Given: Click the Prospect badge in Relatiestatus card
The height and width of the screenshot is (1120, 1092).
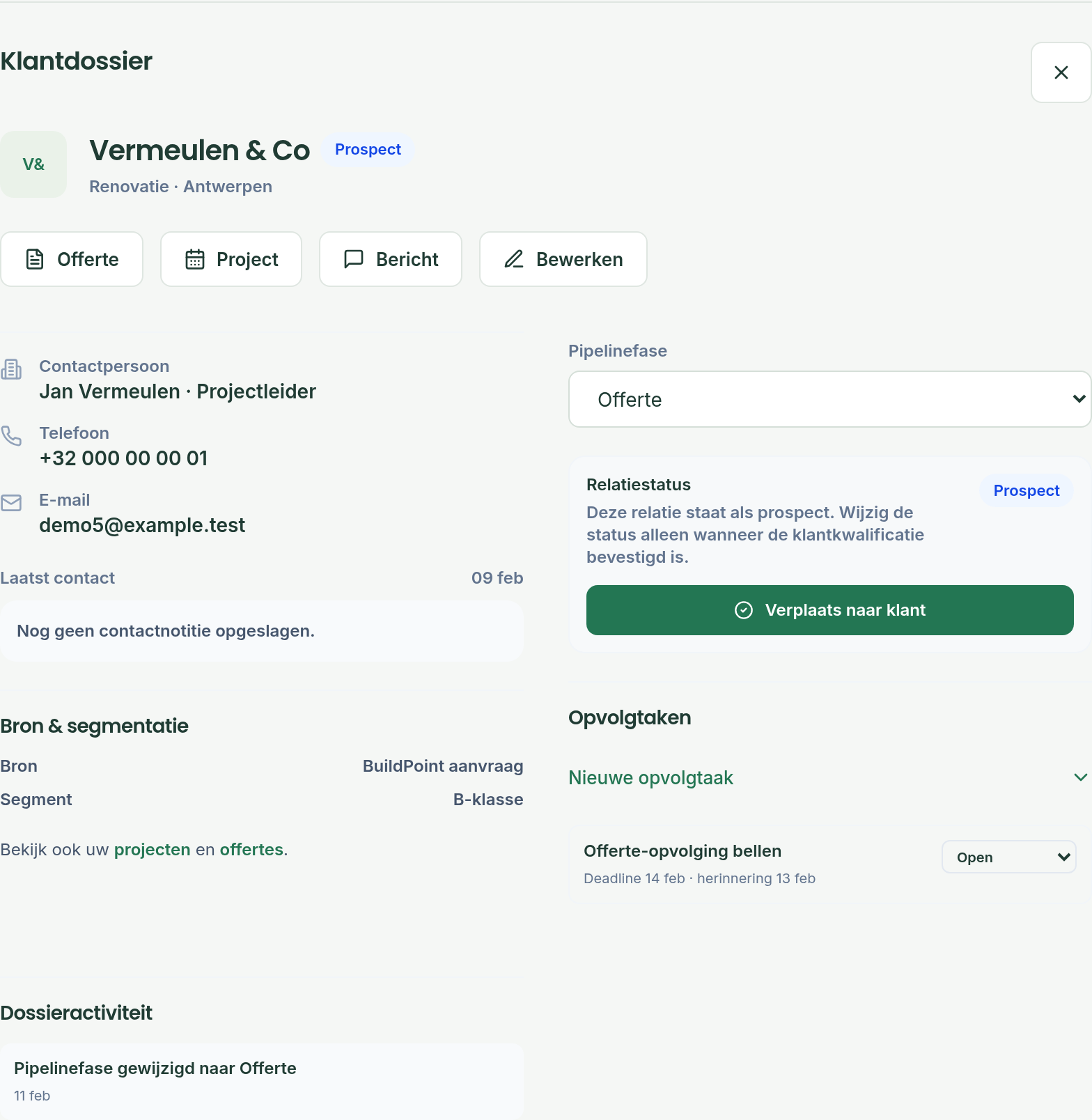Looking at the screenshot, I should pyautogui.click(x=1027, y=490).
